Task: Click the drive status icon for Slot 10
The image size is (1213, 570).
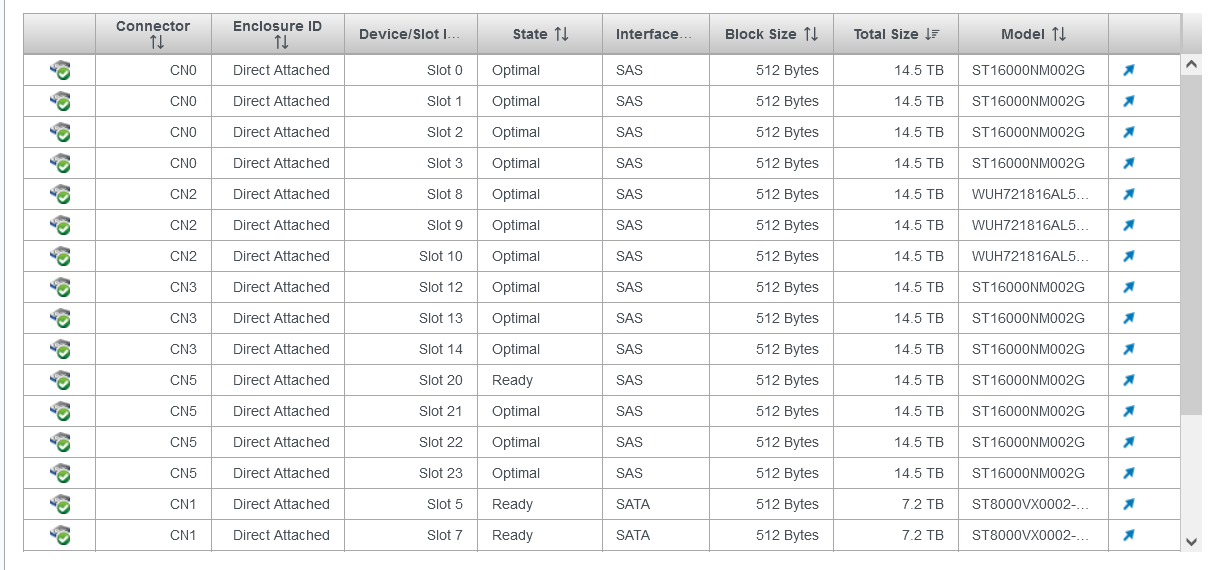Action: click(x=60, y=256)
